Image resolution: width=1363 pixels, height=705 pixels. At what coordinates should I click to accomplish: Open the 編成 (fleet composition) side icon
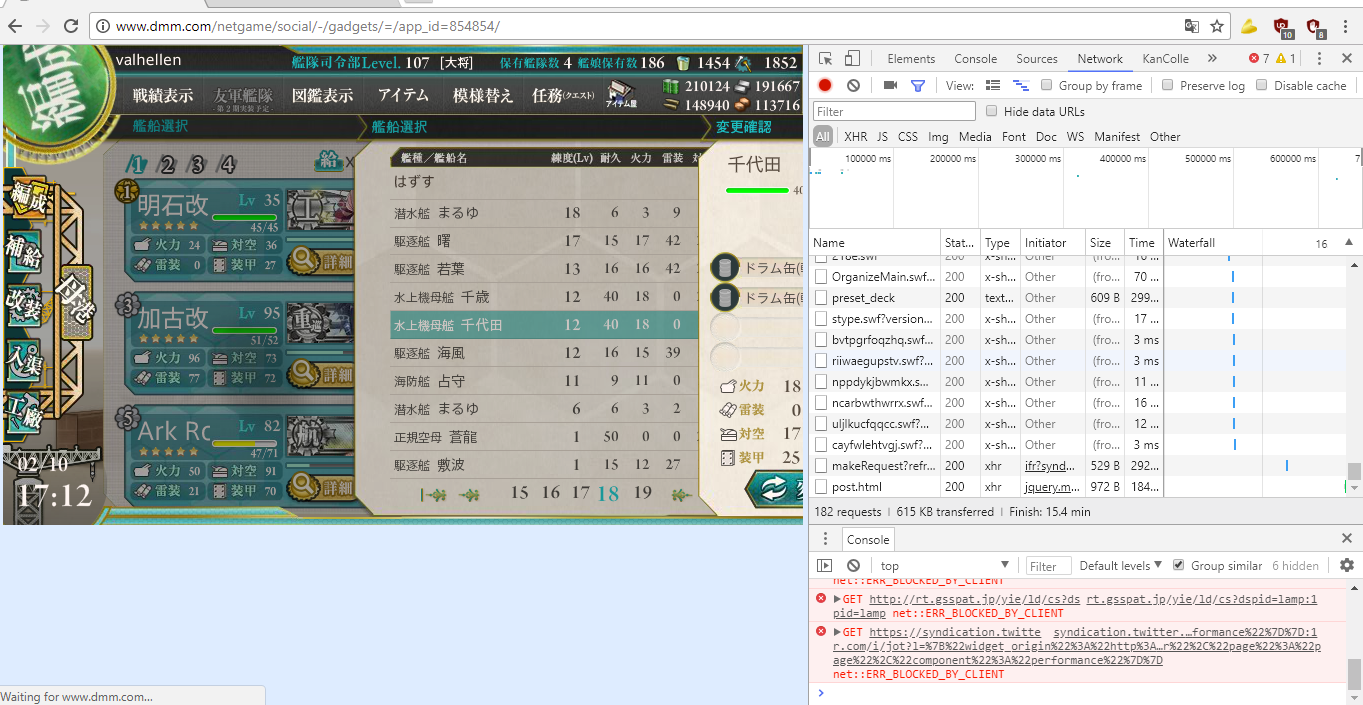pyautogui.click(x=27, y=200)
